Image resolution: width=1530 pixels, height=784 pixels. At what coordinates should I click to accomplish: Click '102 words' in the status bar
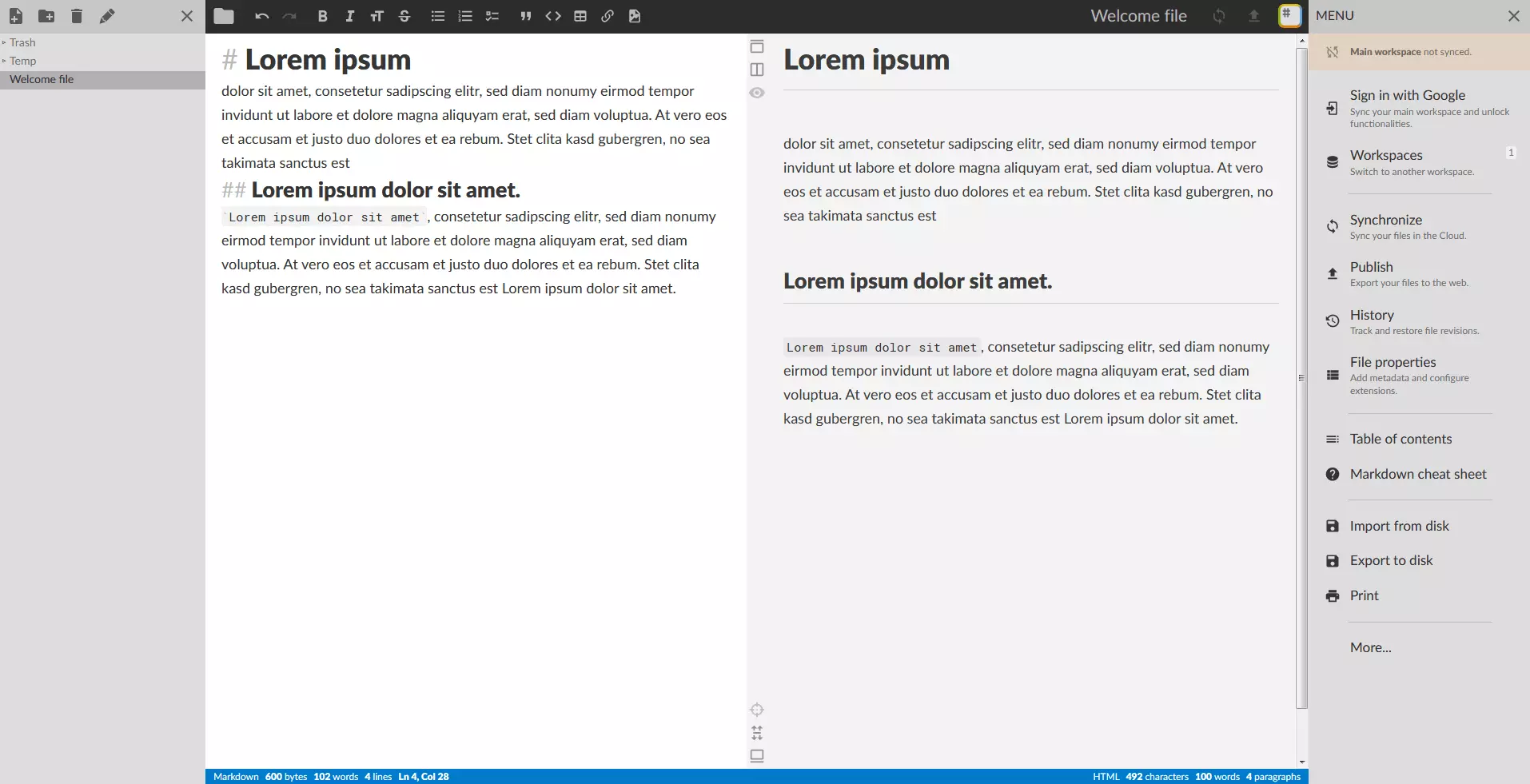(x=336, y=777)
